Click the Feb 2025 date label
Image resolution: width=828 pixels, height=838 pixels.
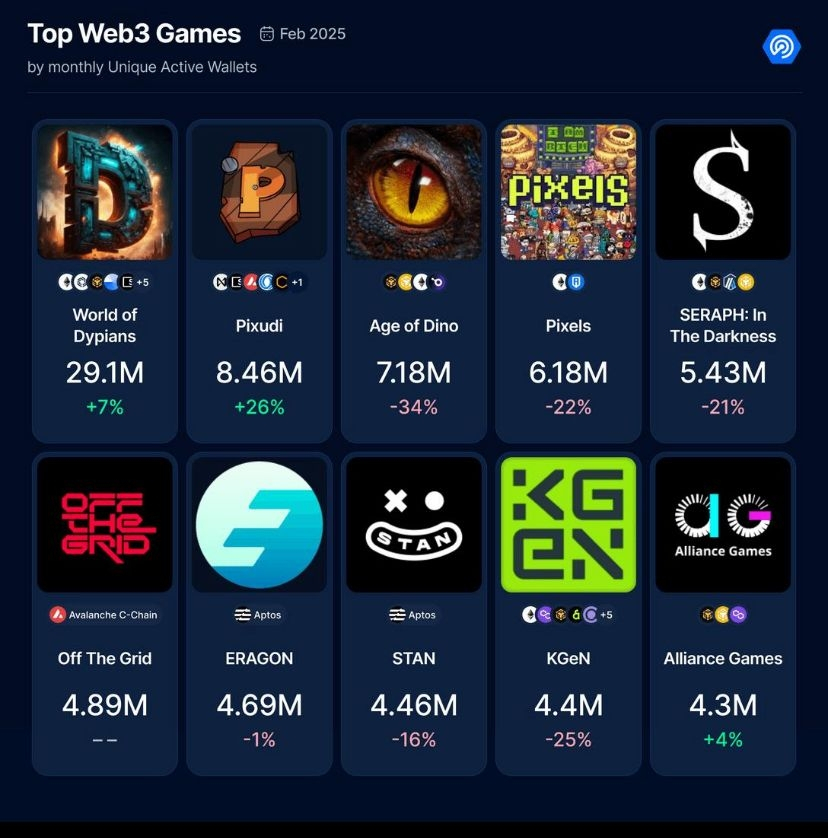[313, 34]
